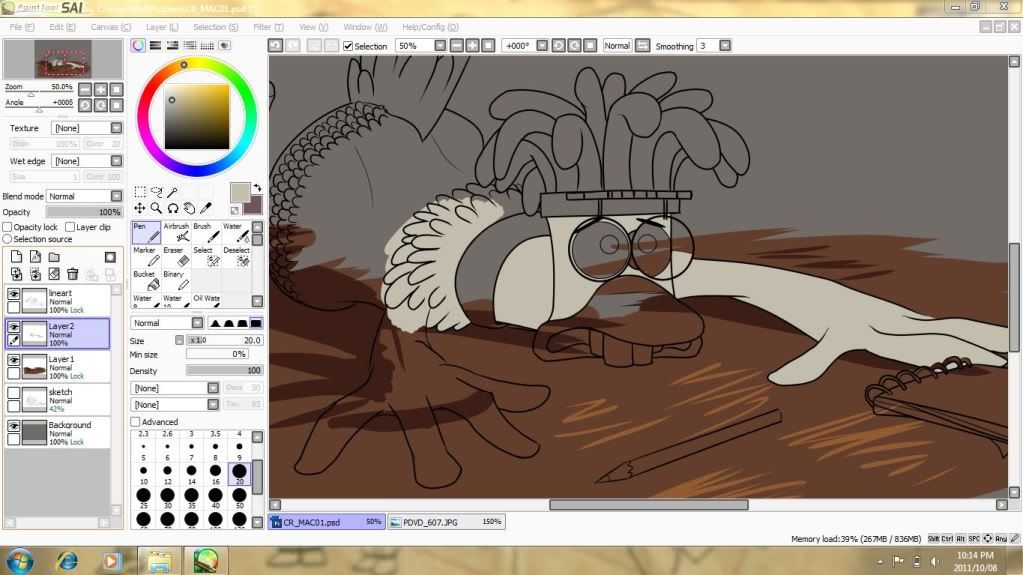Select the Airbrush tool
1023x575 pixels.
tap(176, 233)
